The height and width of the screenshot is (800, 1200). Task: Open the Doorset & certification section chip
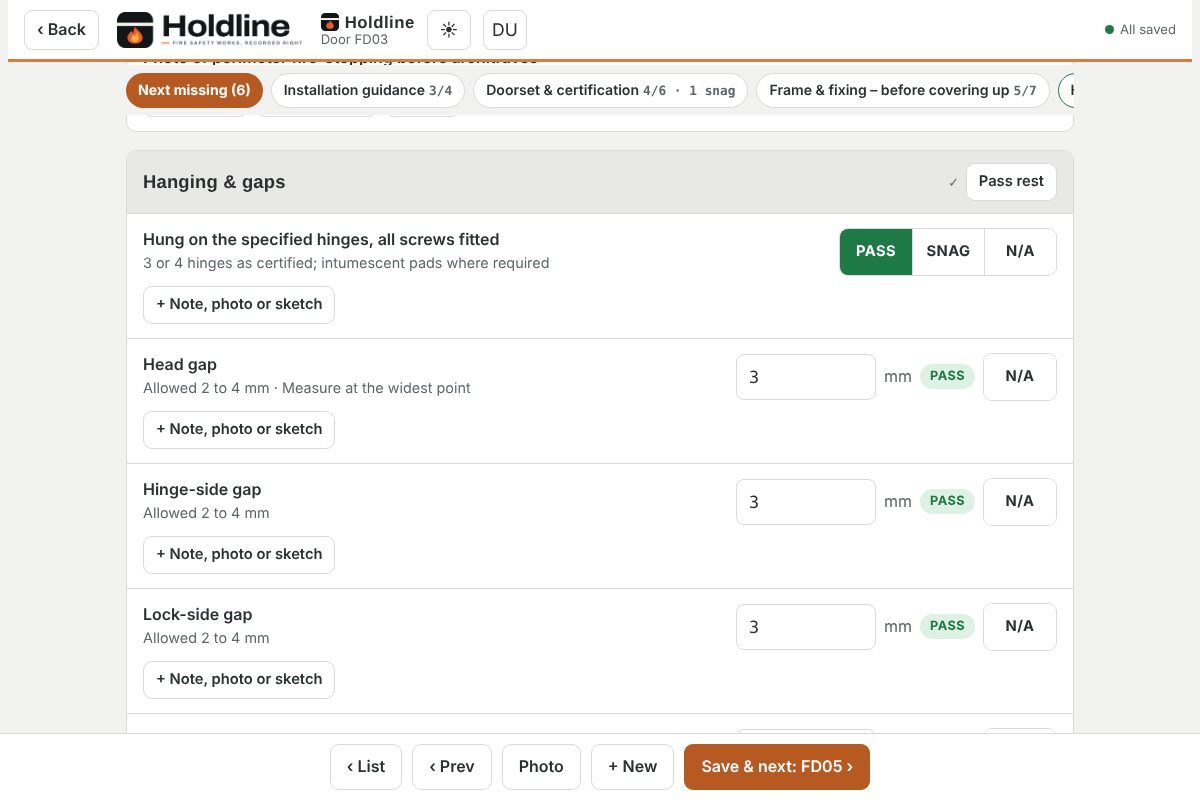point(611,90)
